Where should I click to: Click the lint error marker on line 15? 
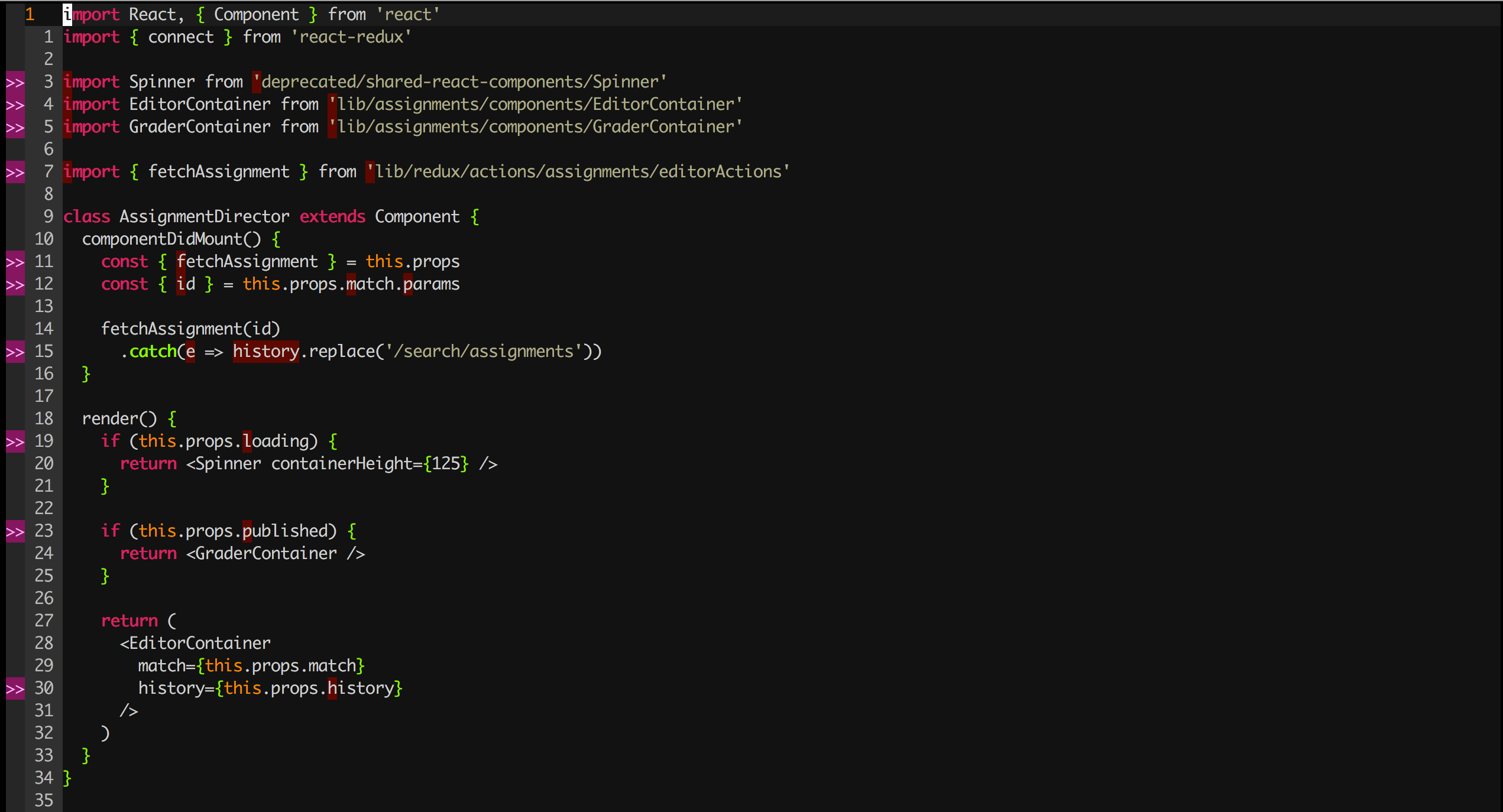[x=15, y=352]
